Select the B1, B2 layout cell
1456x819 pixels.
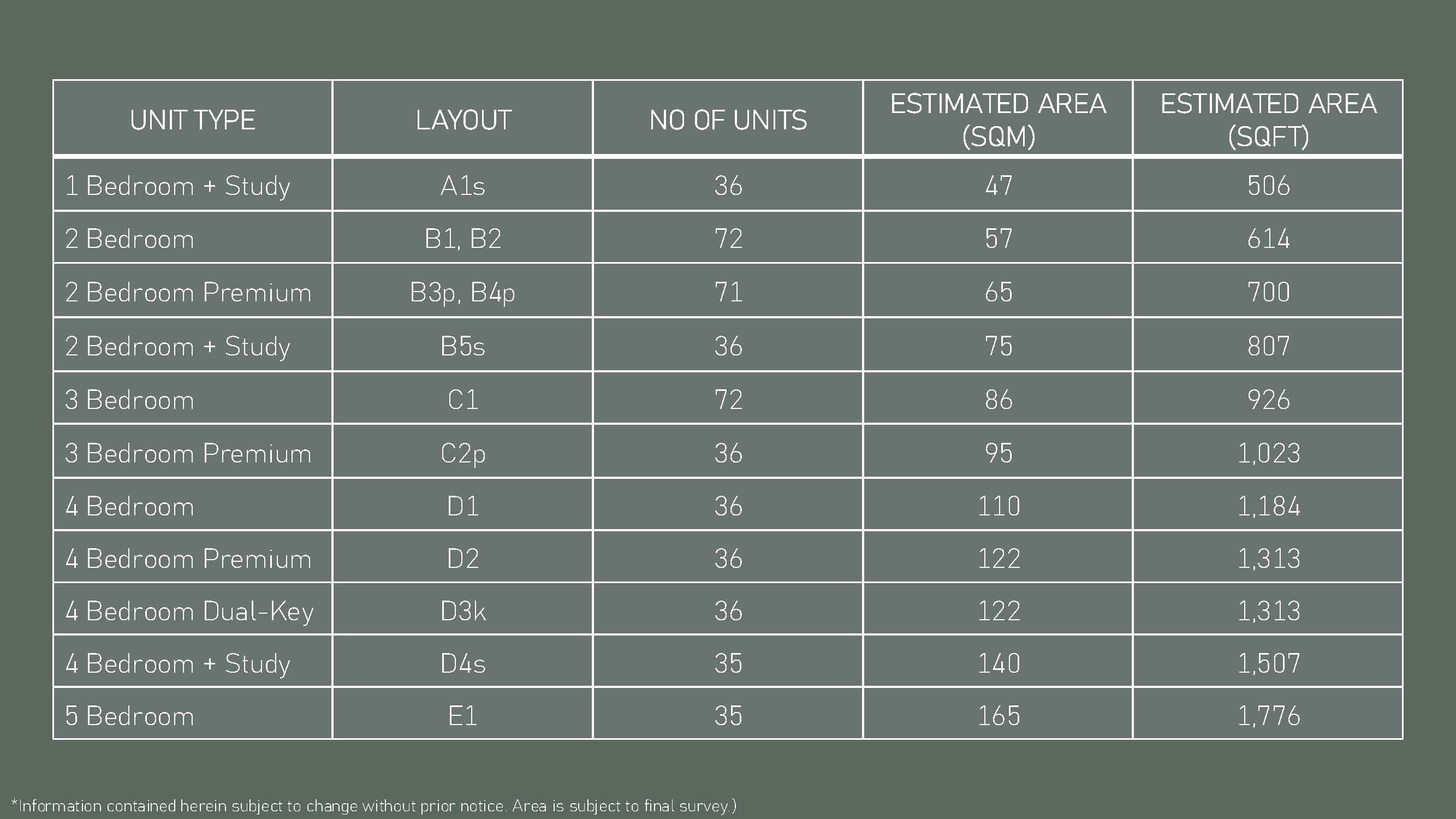pyautogui.click(x=463, y=239)
